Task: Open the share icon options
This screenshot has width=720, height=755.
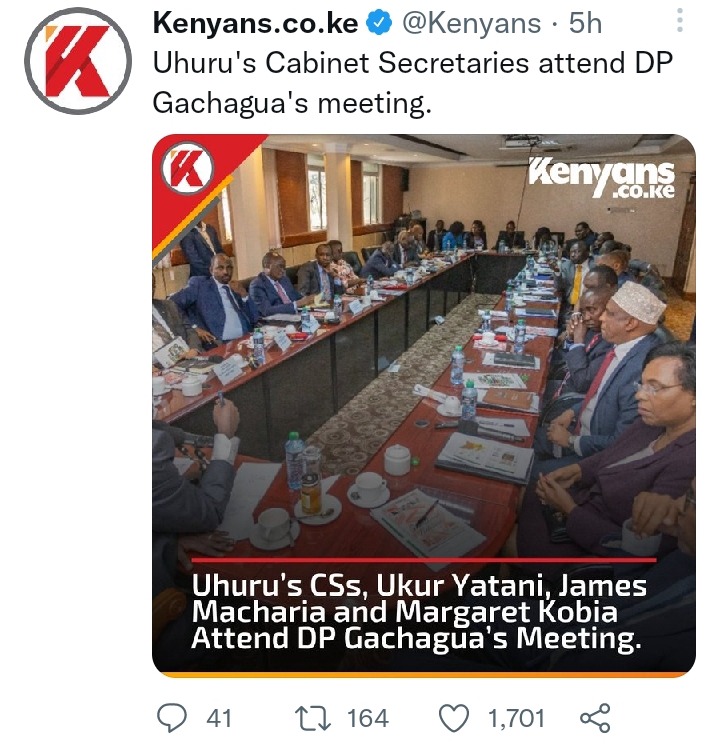Action: point(595,718)
